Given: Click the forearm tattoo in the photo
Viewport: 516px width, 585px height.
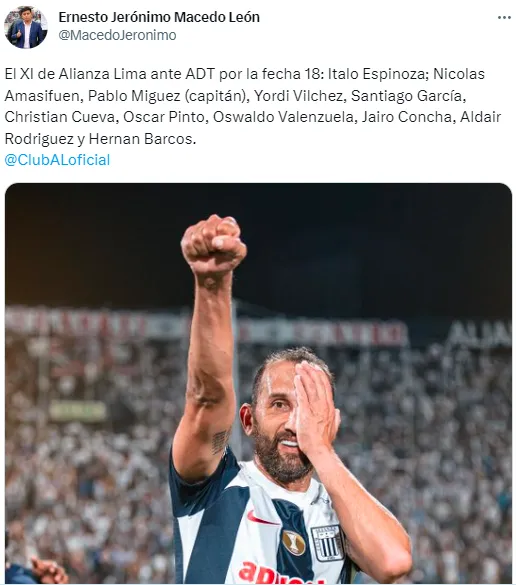Looking at the screenshot, I should click(x=220, y=441).
